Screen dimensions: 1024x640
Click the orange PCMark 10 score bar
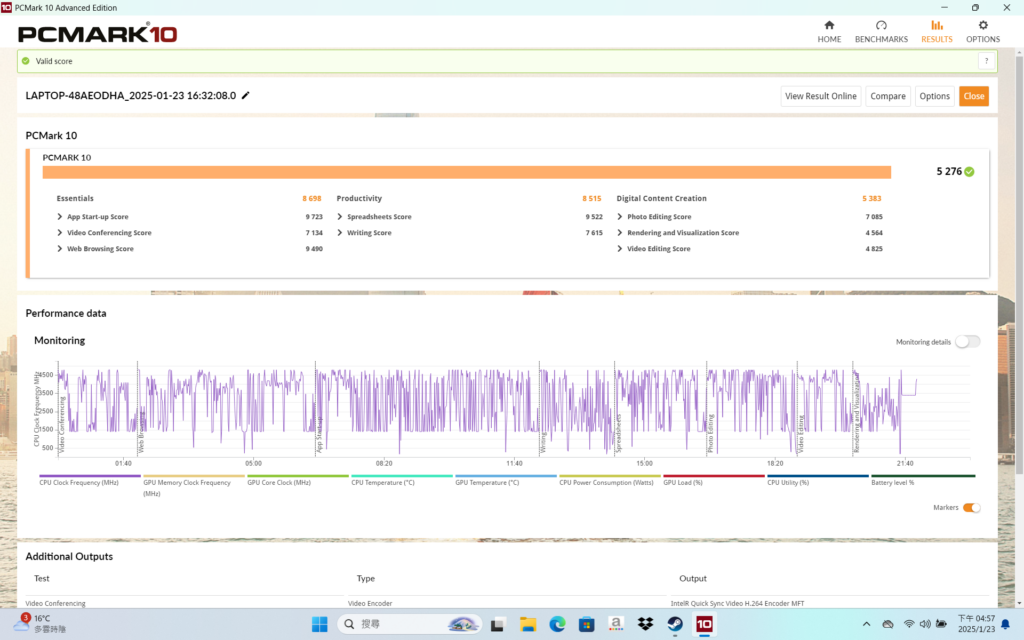click(466, 172)
